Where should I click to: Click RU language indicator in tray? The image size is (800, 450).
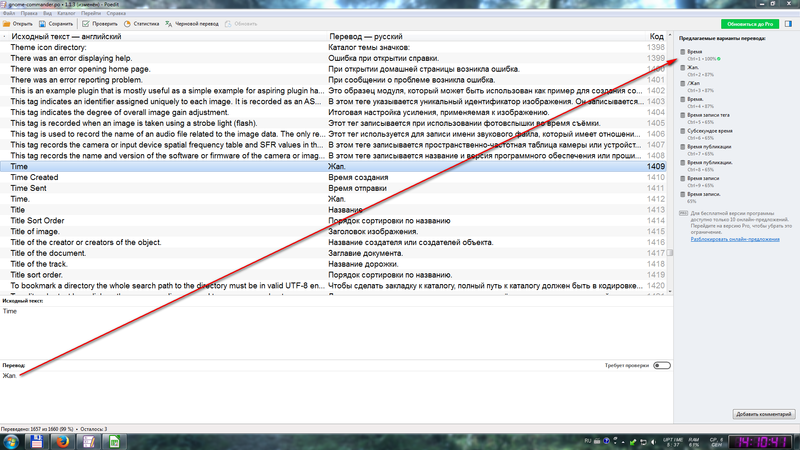click(x=588, y=441)
